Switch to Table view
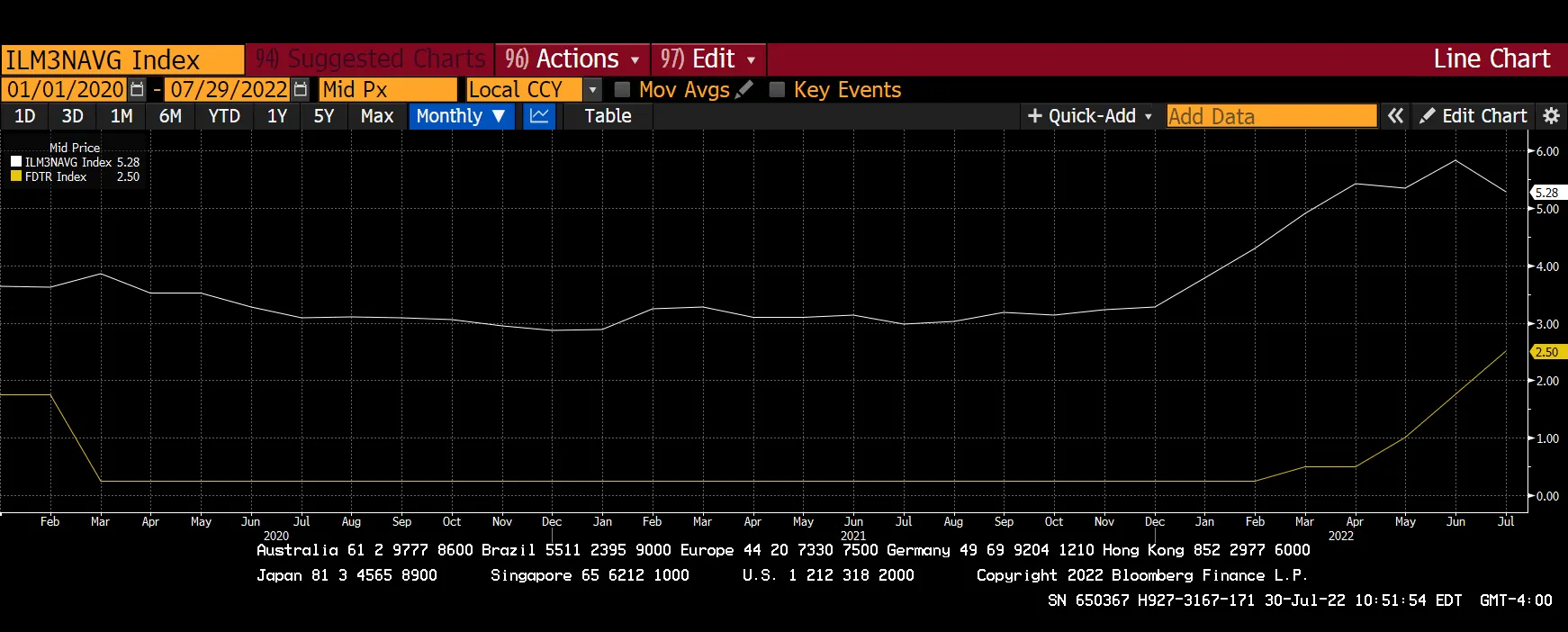 tap(608, 116)
